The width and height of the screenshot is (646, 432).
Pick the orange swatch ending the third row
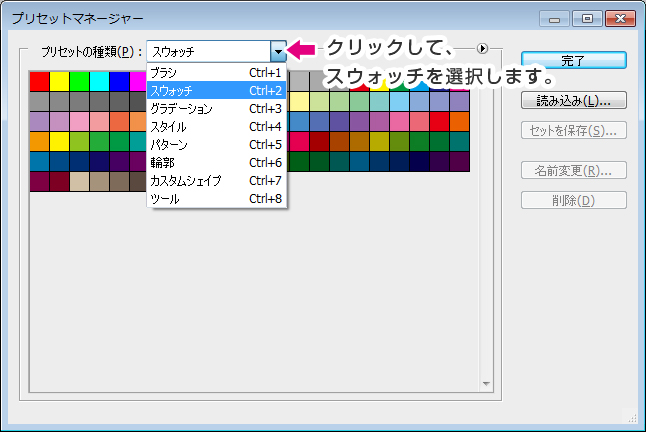point(460,121)
